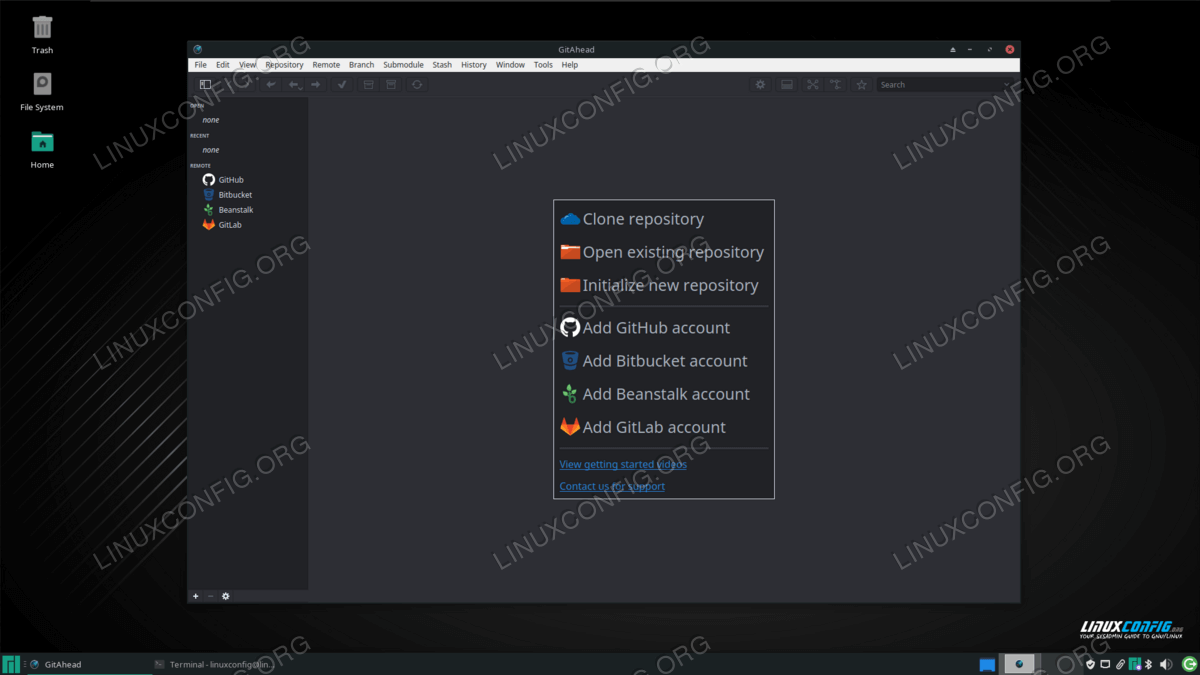This screenshot has width=1200, height=675.
Task: Open the Edit menu
Action: (223, 65)
